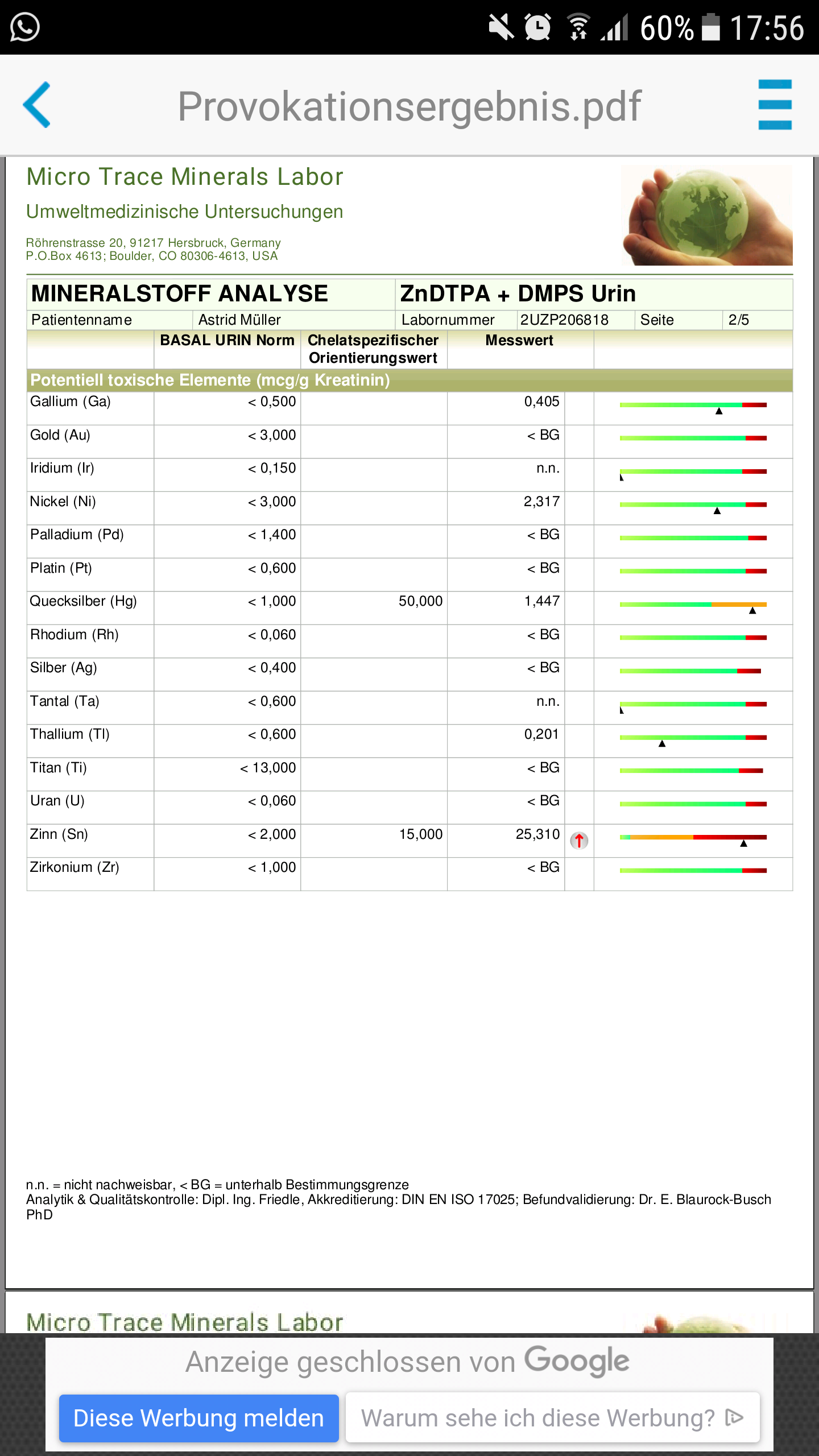Tap the WhatsApp notification icon
The width and height of the screenshot is (819, 1456).
pyautogui.click(x=25, y=27)
